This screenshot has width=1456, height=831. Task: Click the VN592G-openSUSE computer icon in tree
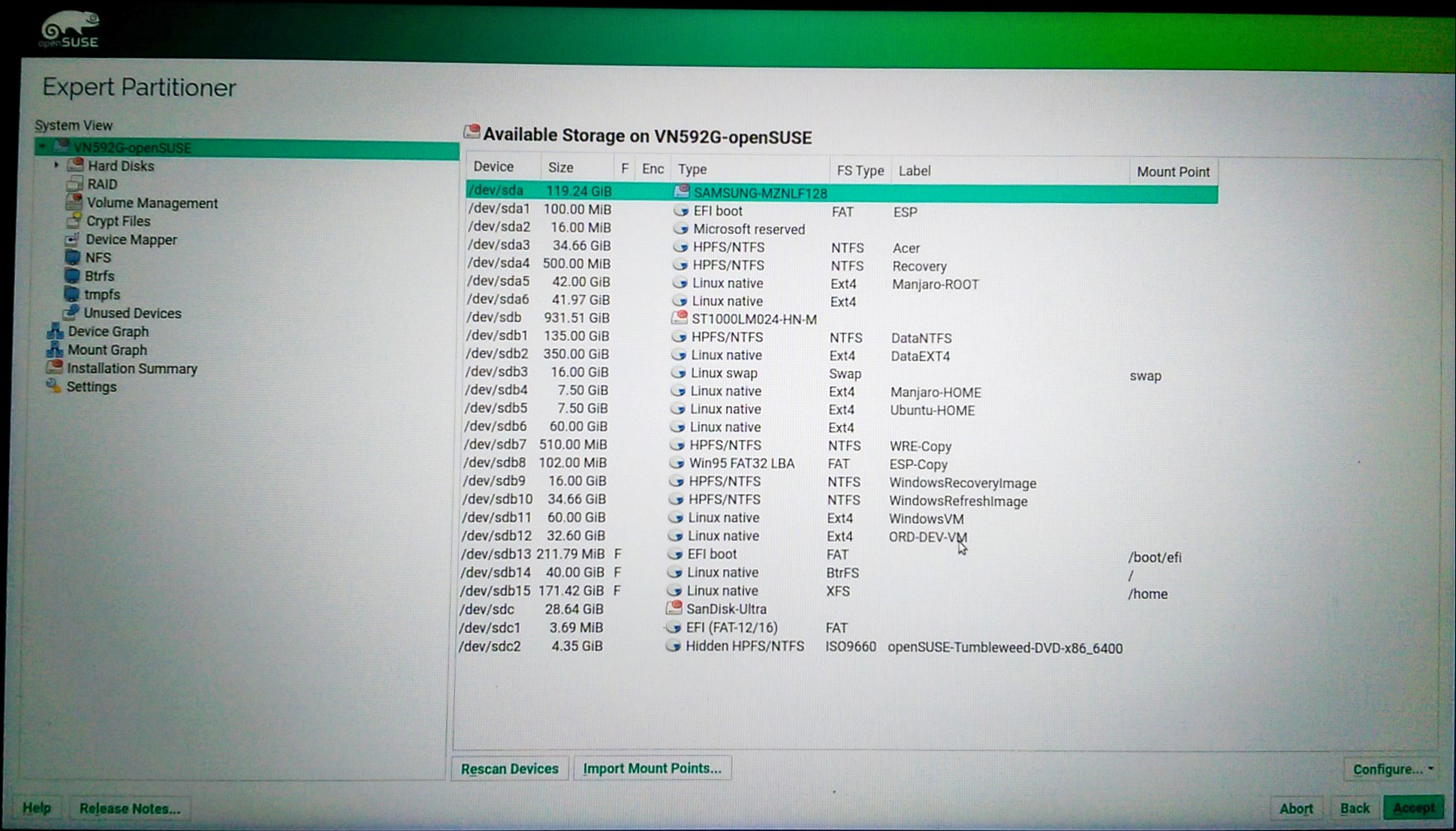click(62, 146)
